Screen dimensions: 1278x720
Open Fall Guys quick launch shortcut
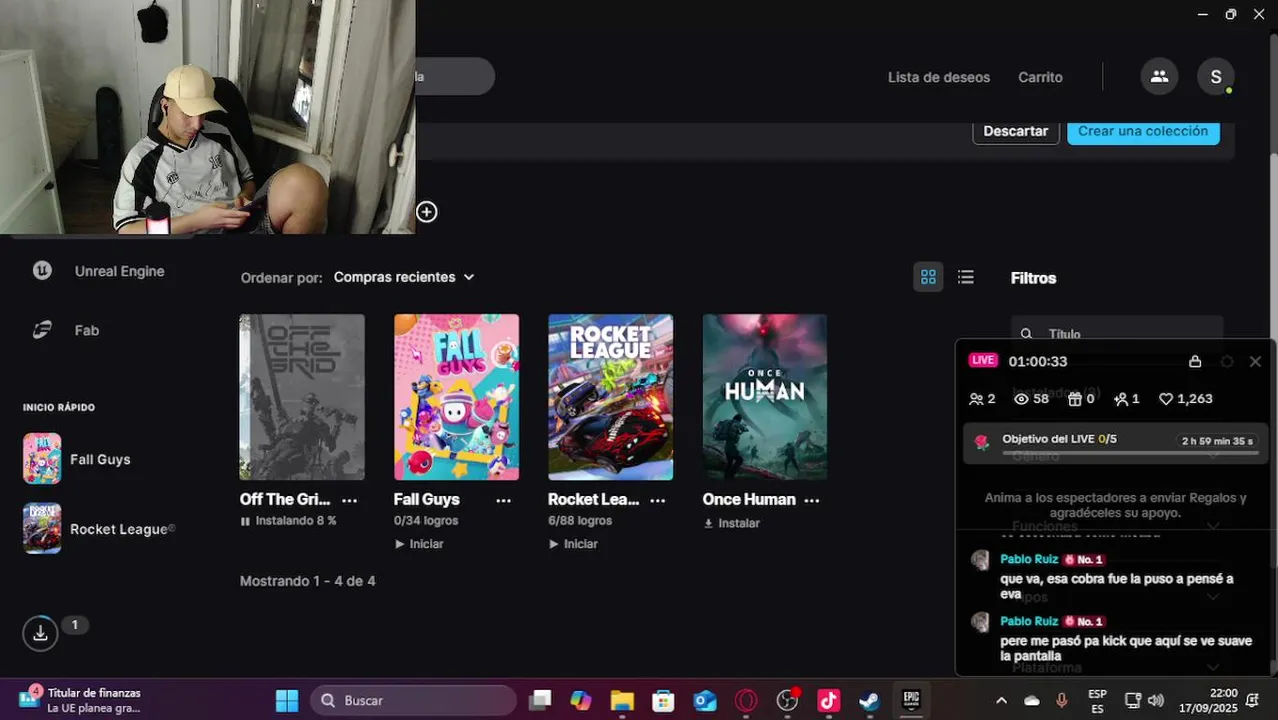(77, 459)
